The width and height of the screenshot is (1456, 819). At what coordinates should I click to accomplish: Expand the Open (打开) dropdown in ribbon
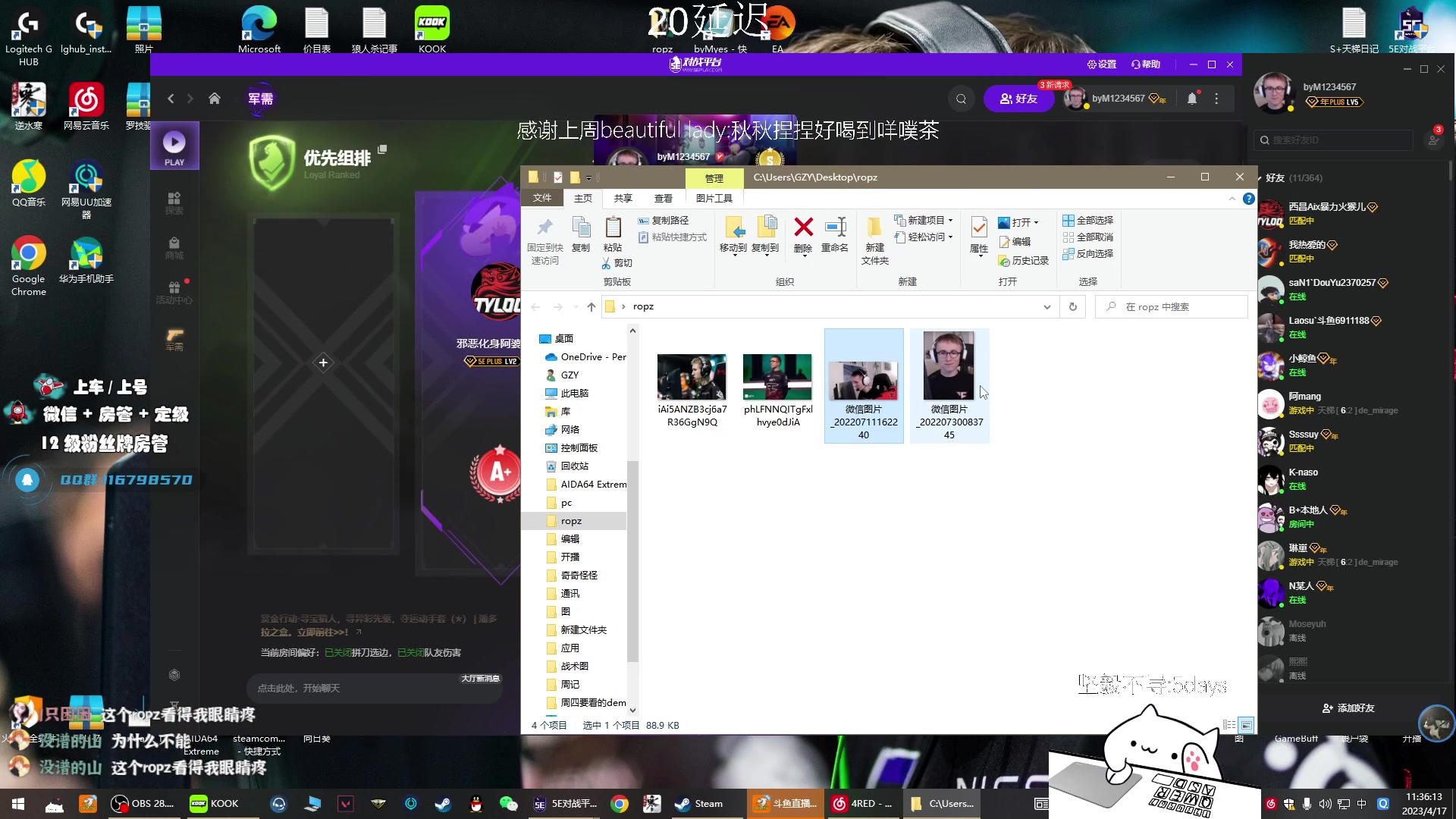(x=1037, y=223)
